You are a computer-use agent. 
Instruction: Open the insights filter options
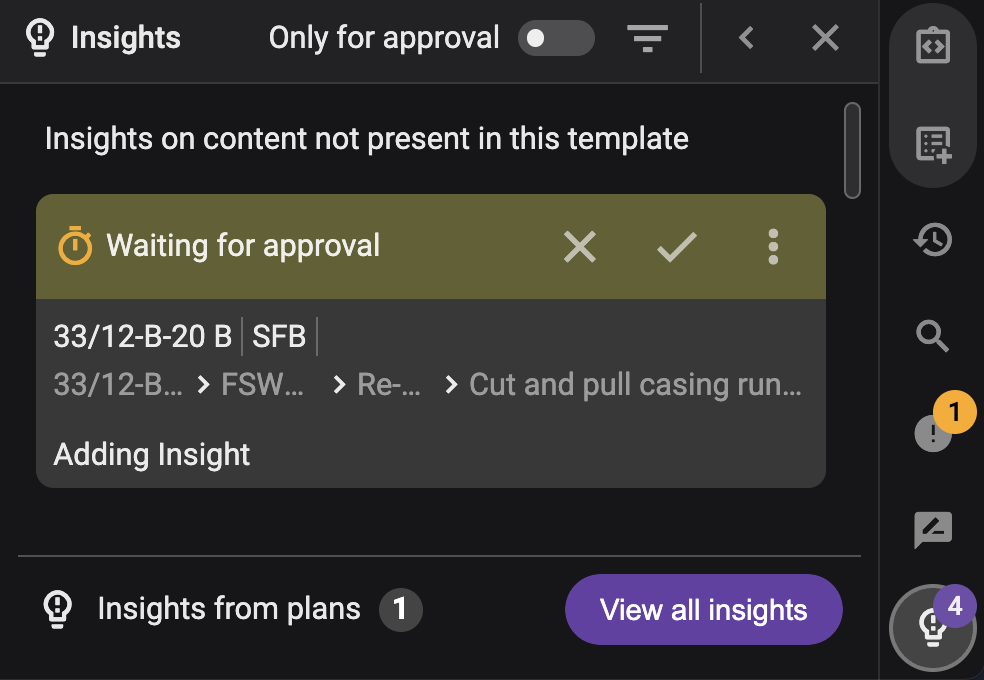click(647, 39)
